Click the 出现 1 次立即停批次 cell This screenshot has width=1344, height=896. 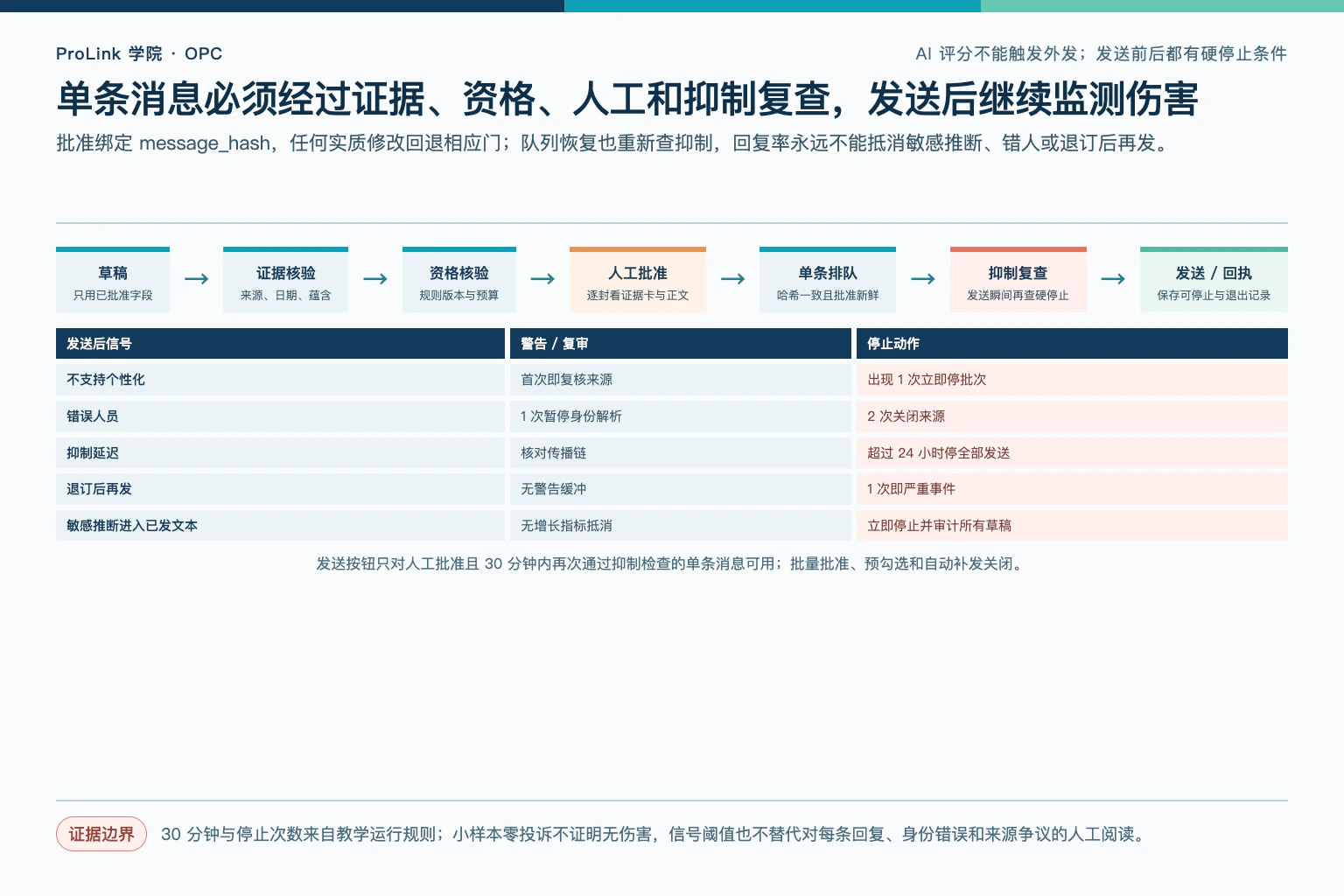[x=1072, y=380]
